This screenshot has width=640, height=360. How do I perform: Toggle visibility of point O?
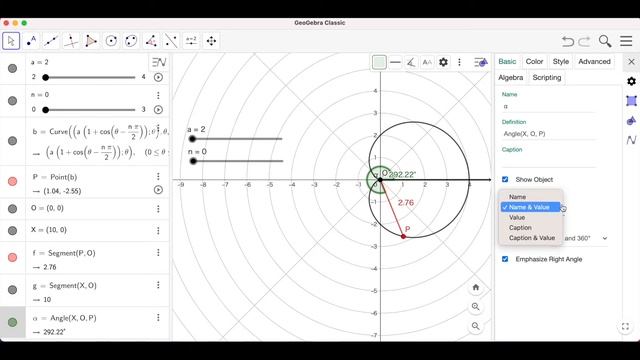[13, 209]
